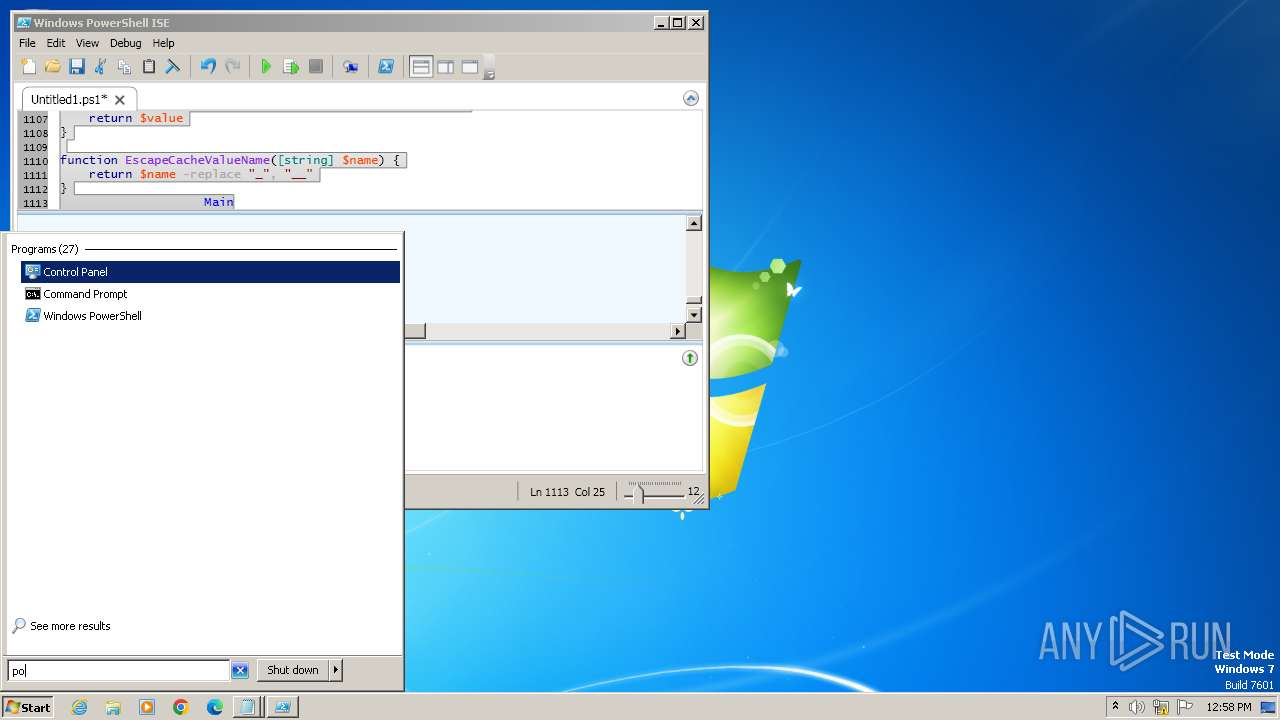Open the Debug menu
This screenshot has height=720, width=1280.
125,43
